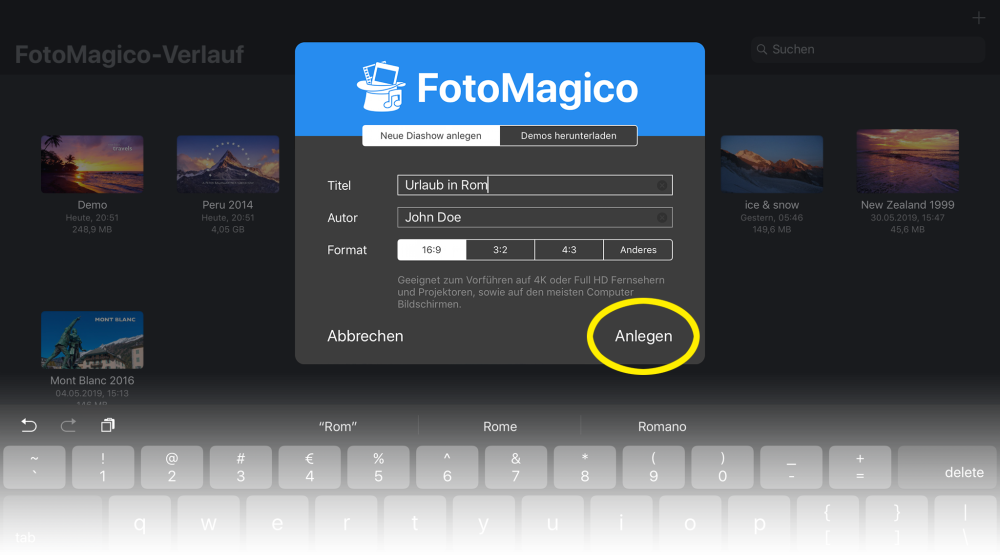Open the Mont Blanc 2016 slideshow thumbnail

point(92,340)
